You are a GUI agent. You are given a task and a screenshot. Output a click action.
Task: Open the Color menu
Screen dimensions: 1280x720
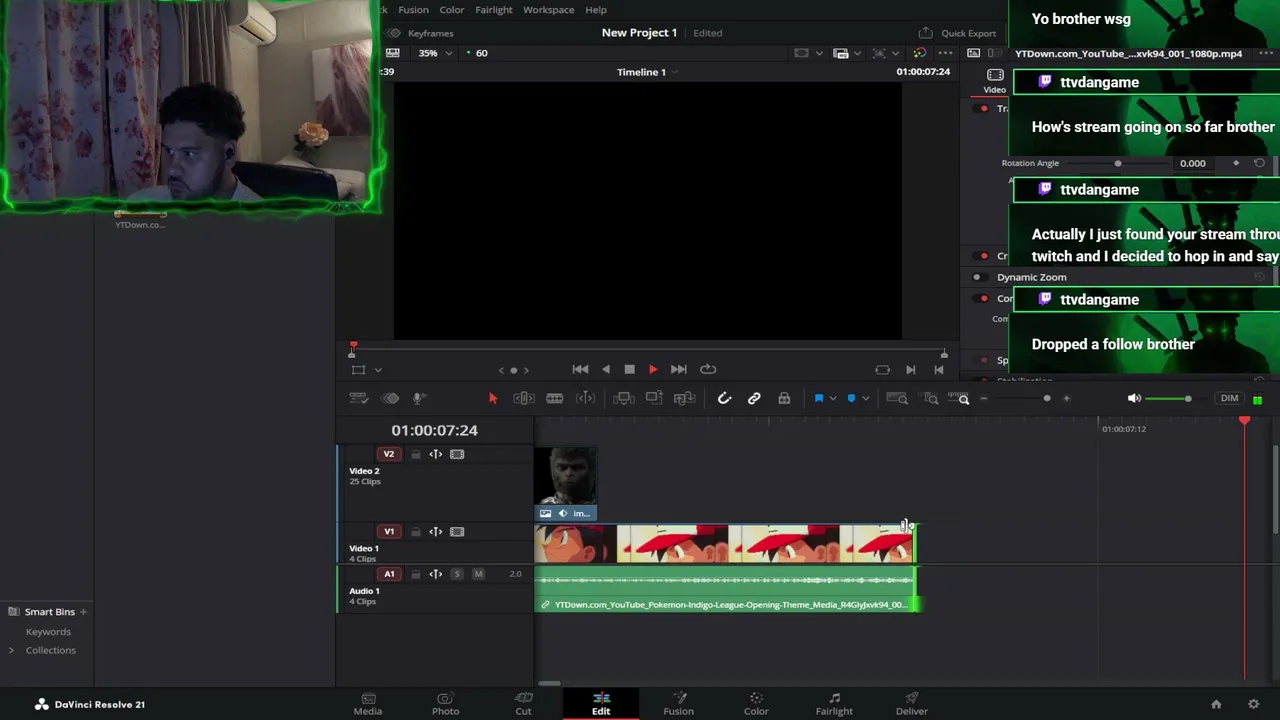coord(451,10)
